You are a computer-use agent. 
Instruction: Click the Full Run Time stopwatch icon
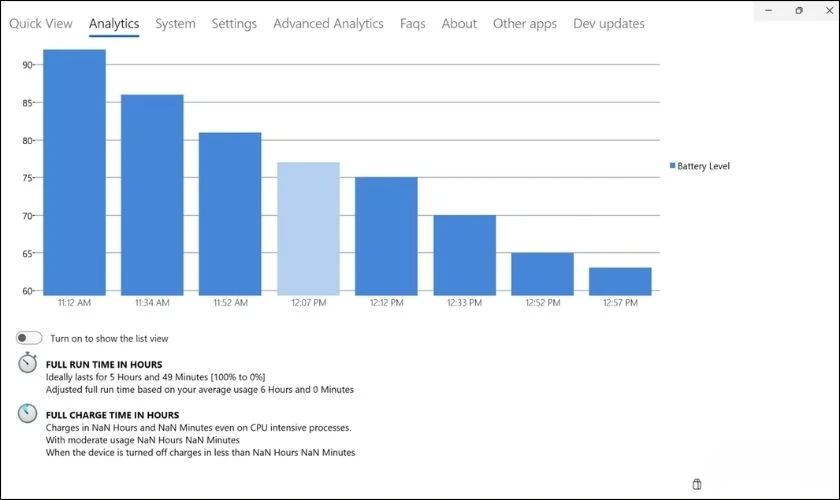click(x=28, y=364)
